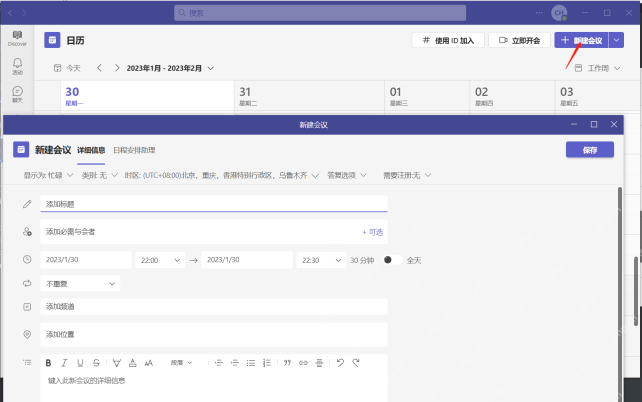
Task: Insert a quote block
Action: [287, 363]
